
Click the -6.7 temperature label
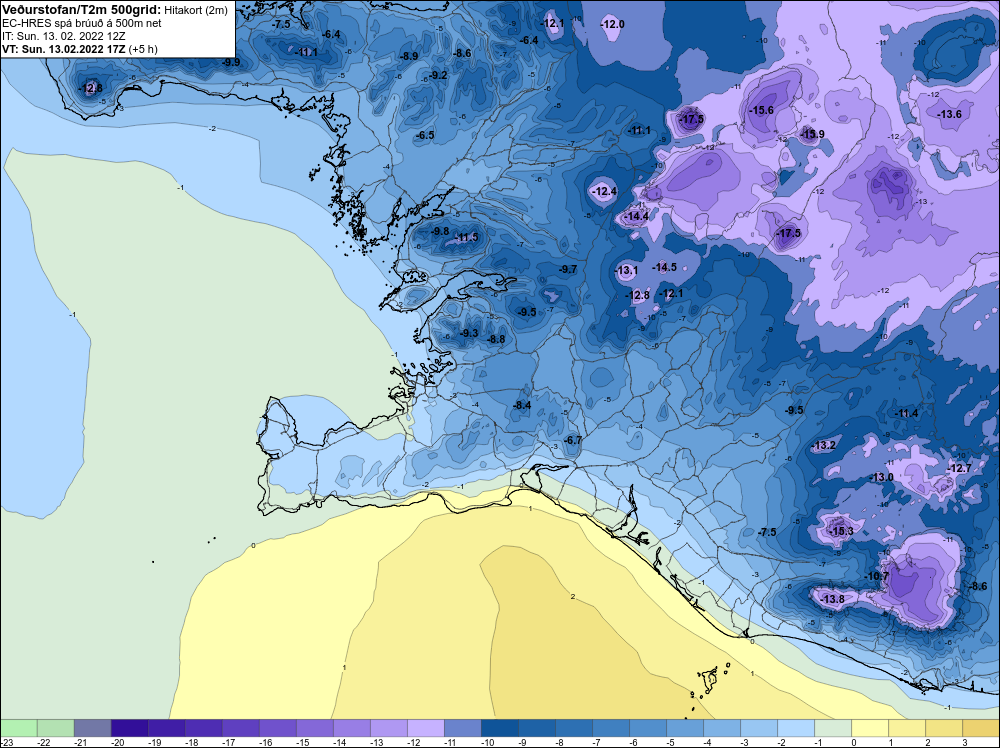573,441
